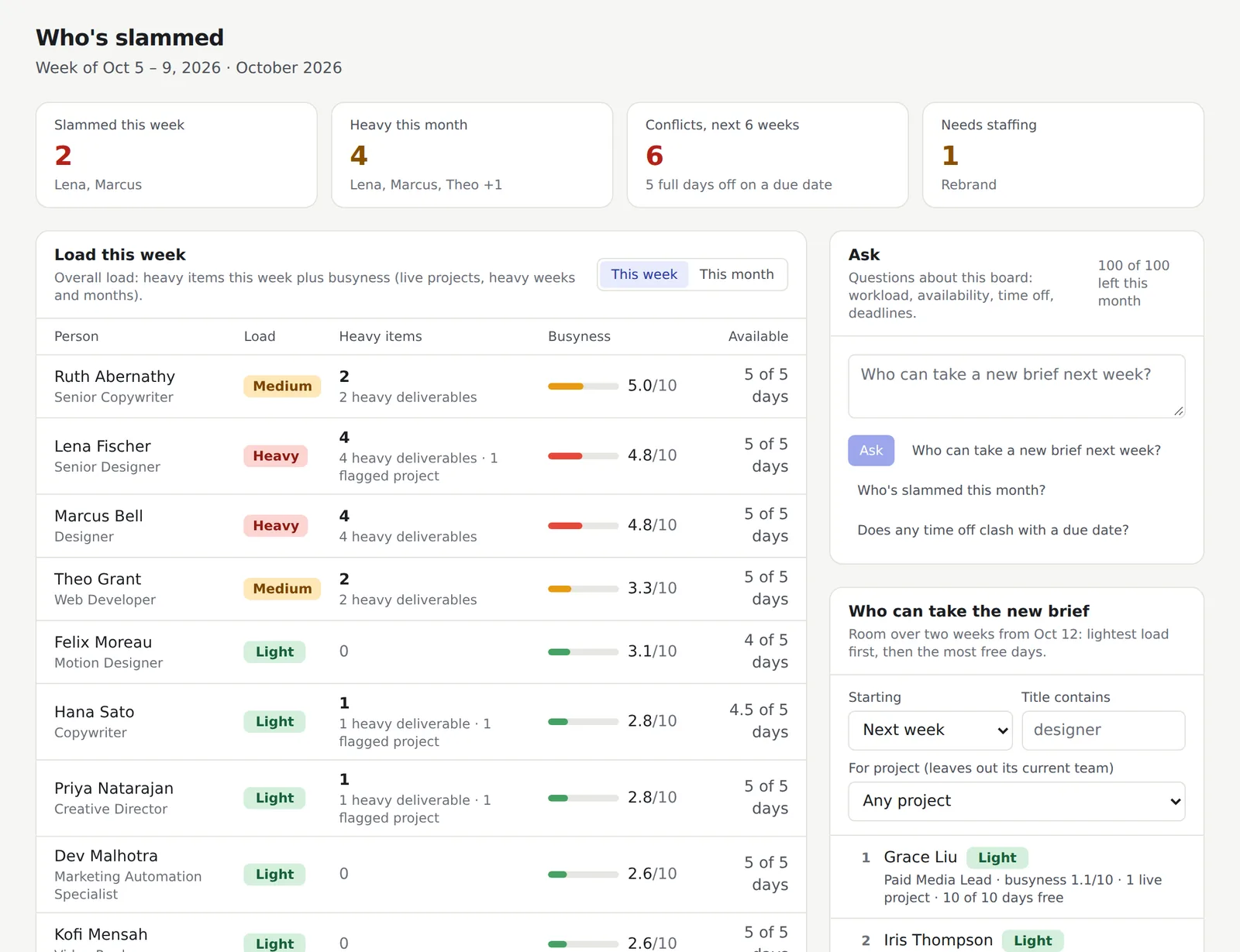Pick suggestion "Who's slammed this month?"
This screenshot has height=952, width=1240.
(x=951, y=490)
